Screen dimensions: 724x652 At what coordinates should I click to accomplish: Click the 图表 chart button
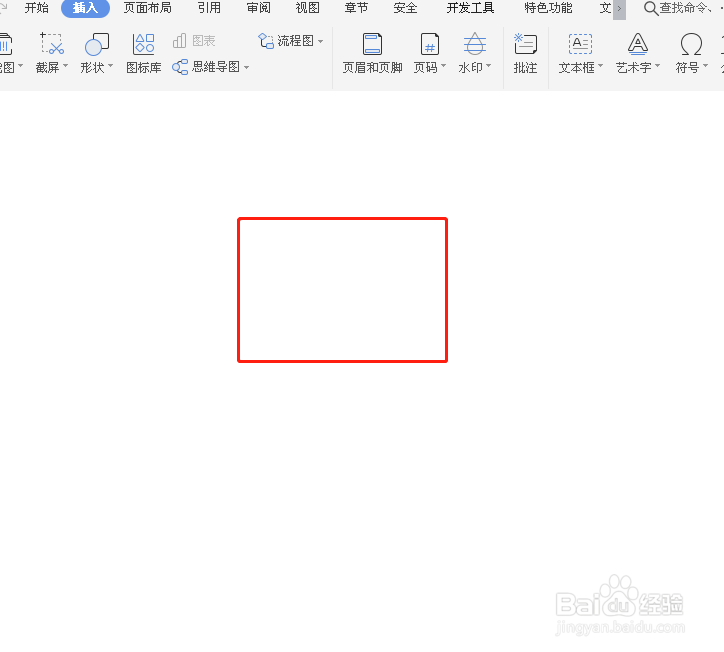point(194,41)
